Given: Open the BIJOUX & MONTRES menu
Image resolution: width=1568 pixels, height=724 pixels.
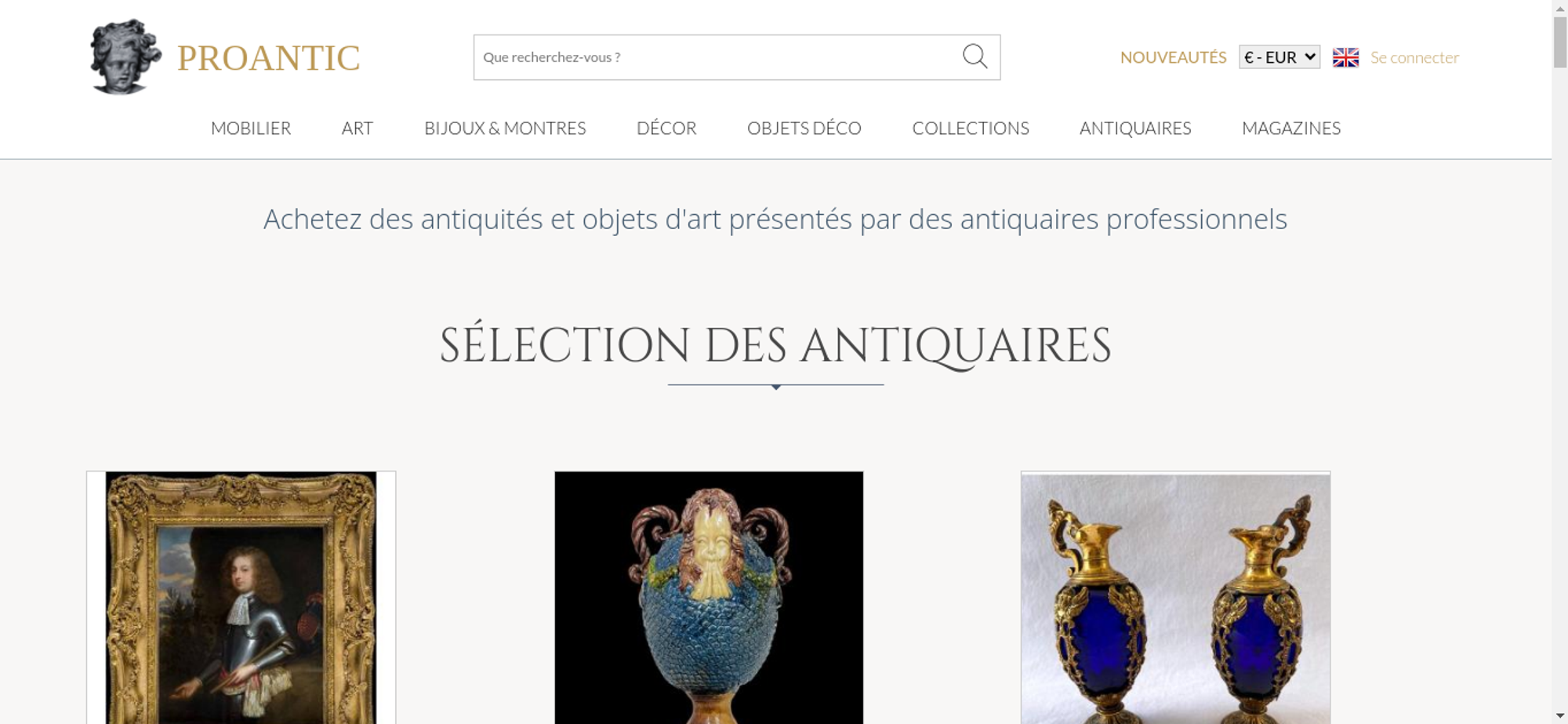Looking at the screenshot, I should pyautogui.click(x=505, y=128).
